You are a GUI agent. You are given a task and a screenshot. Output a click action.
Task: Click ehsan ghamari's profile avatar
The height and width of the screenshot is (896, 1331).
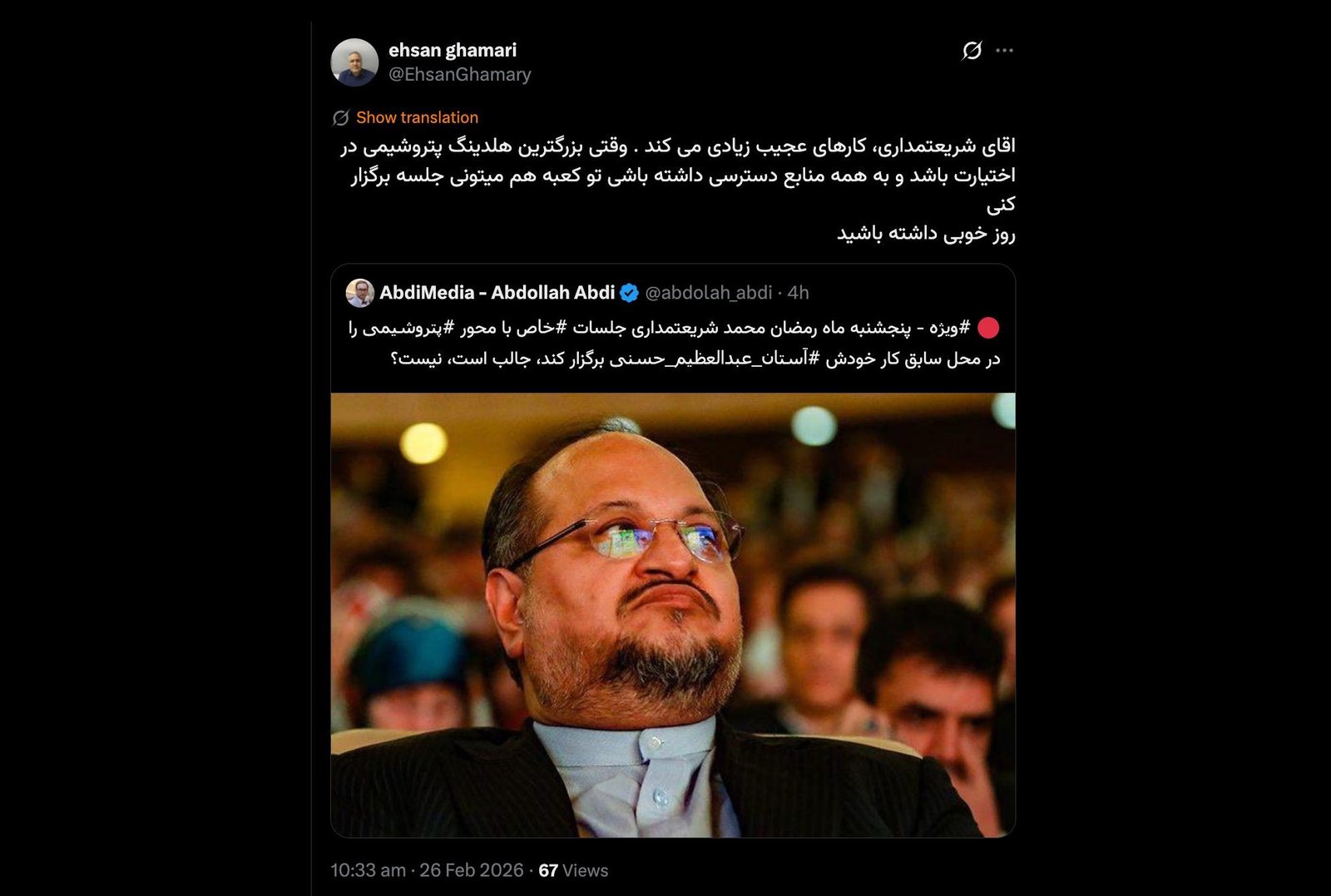click(354, 62)
